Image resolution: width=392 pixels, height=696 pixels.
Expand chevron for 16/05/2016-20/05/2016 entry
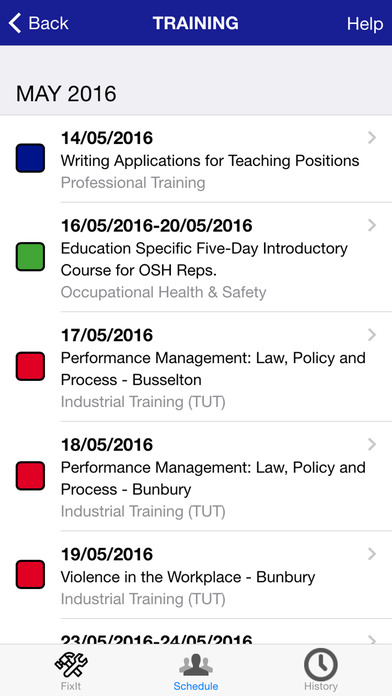[x=372, y=225]
